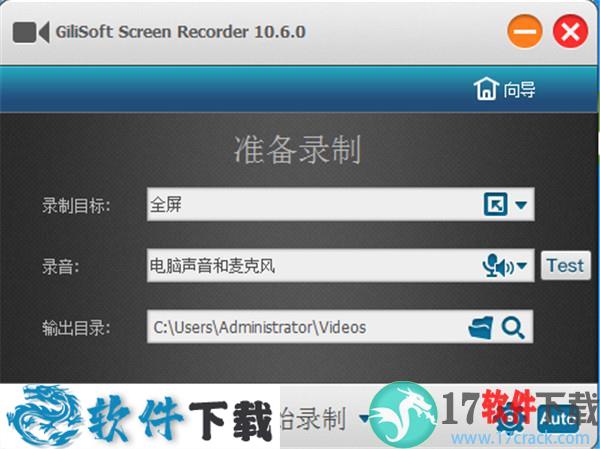
Task: Toggle the Auto icon at the bottom right
Action: click(558, 420)
